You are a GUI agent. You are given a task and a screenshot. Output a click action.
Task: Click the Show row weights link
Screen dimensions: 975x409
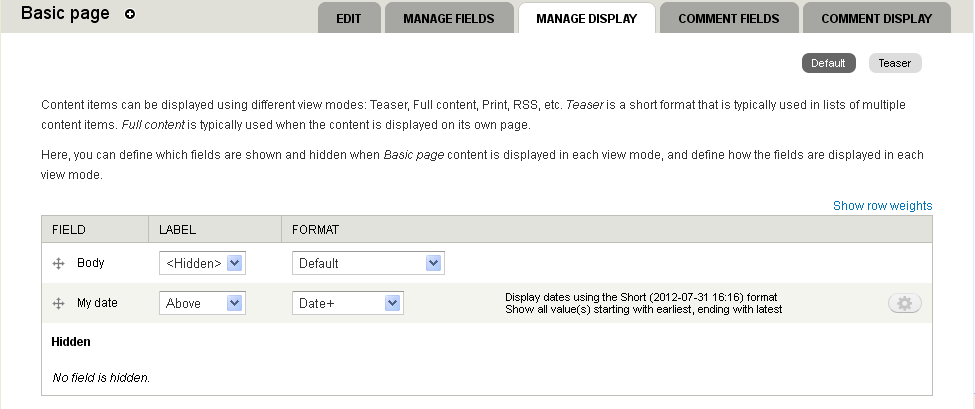tap(882, 206)
